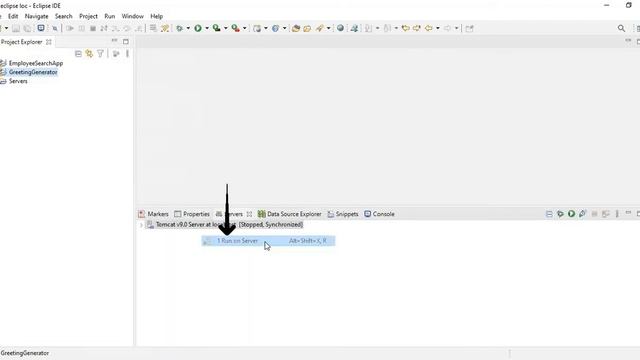This screenshot has width=640, height=360.
Task: Click the Terminate stop-square toolbar icon
Action: (x=93, y=28)
